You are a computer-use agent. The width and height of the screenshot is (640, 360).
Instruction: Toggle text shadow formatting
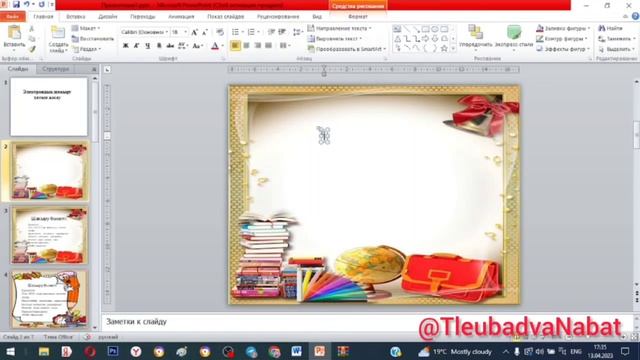[x=159, y=45]
